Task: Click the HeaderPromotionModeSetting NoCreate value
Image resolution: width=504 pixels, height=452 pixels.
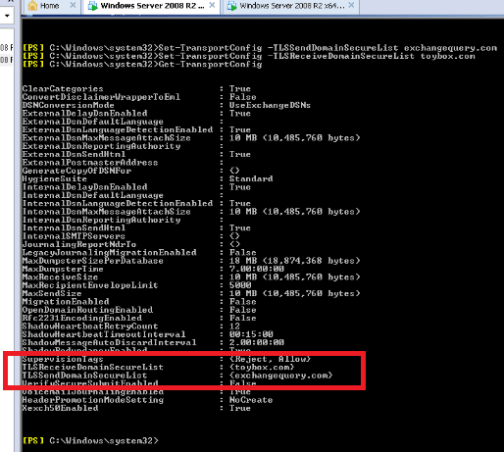Action: click(251, 400)
